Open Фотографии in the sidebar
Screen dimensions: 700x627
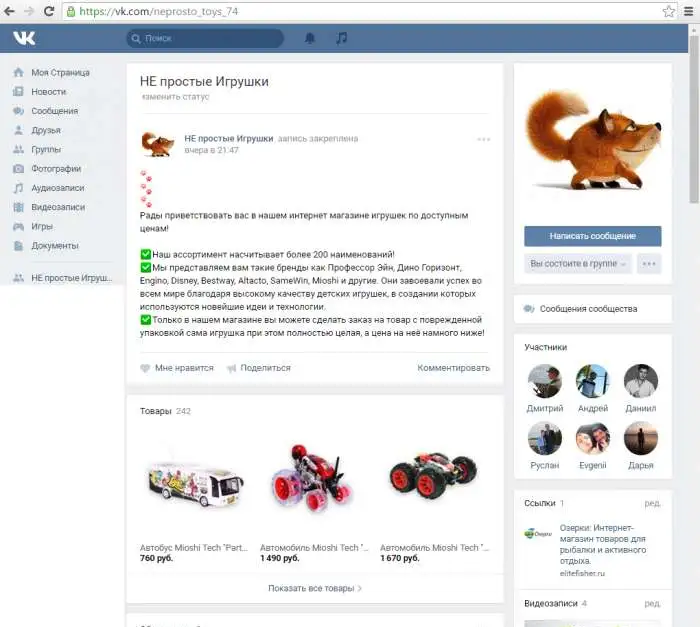tap(56, 168)
